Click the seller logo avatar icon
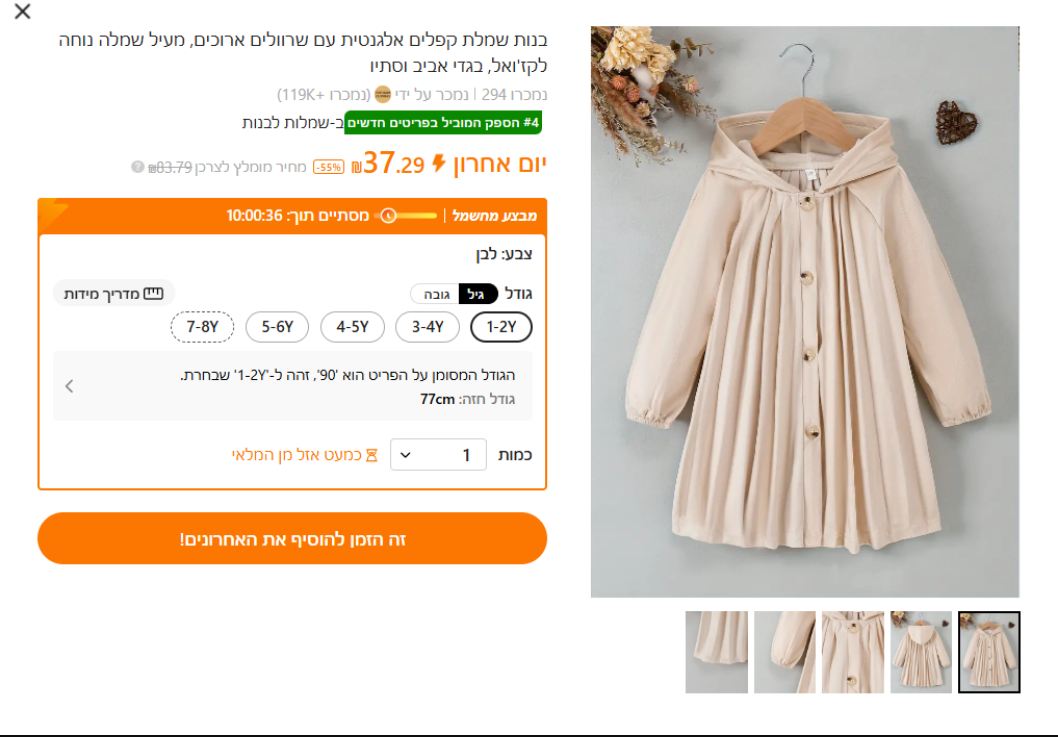The image size is (1058, 737). click(x=382, y=95)
